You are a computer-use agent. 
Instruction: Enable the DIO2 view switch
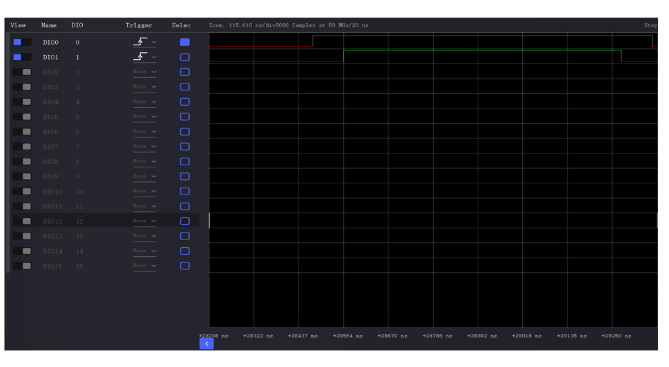(x=22, y=72)
